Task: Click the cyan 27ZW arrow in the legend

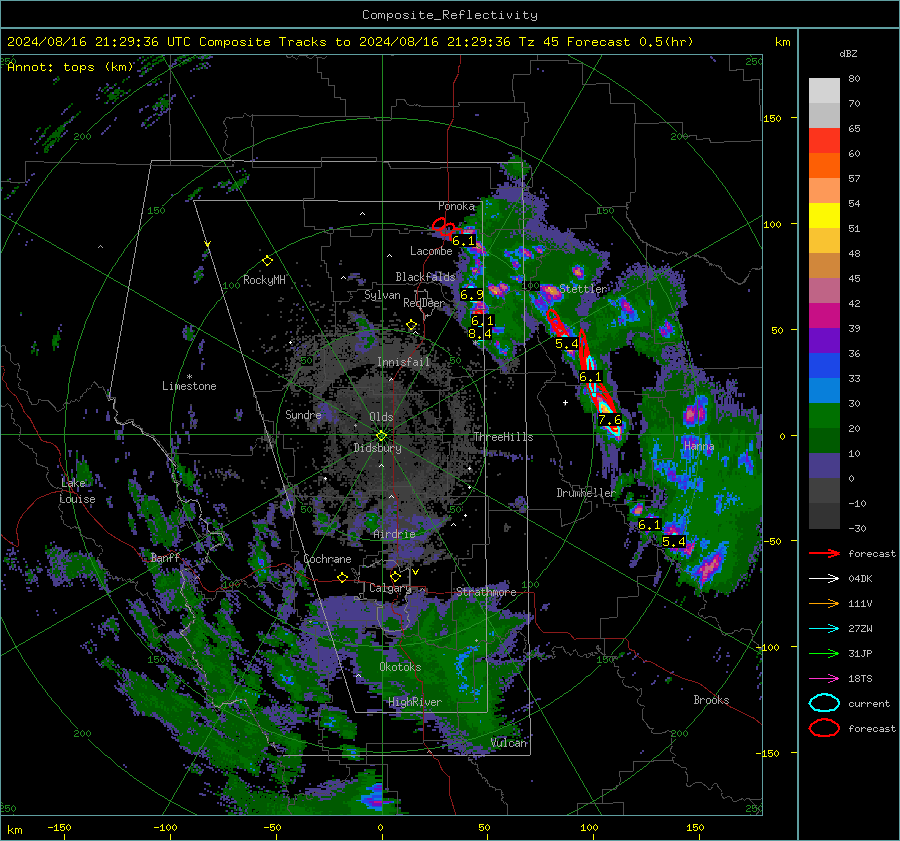Action: click(824, 629)
